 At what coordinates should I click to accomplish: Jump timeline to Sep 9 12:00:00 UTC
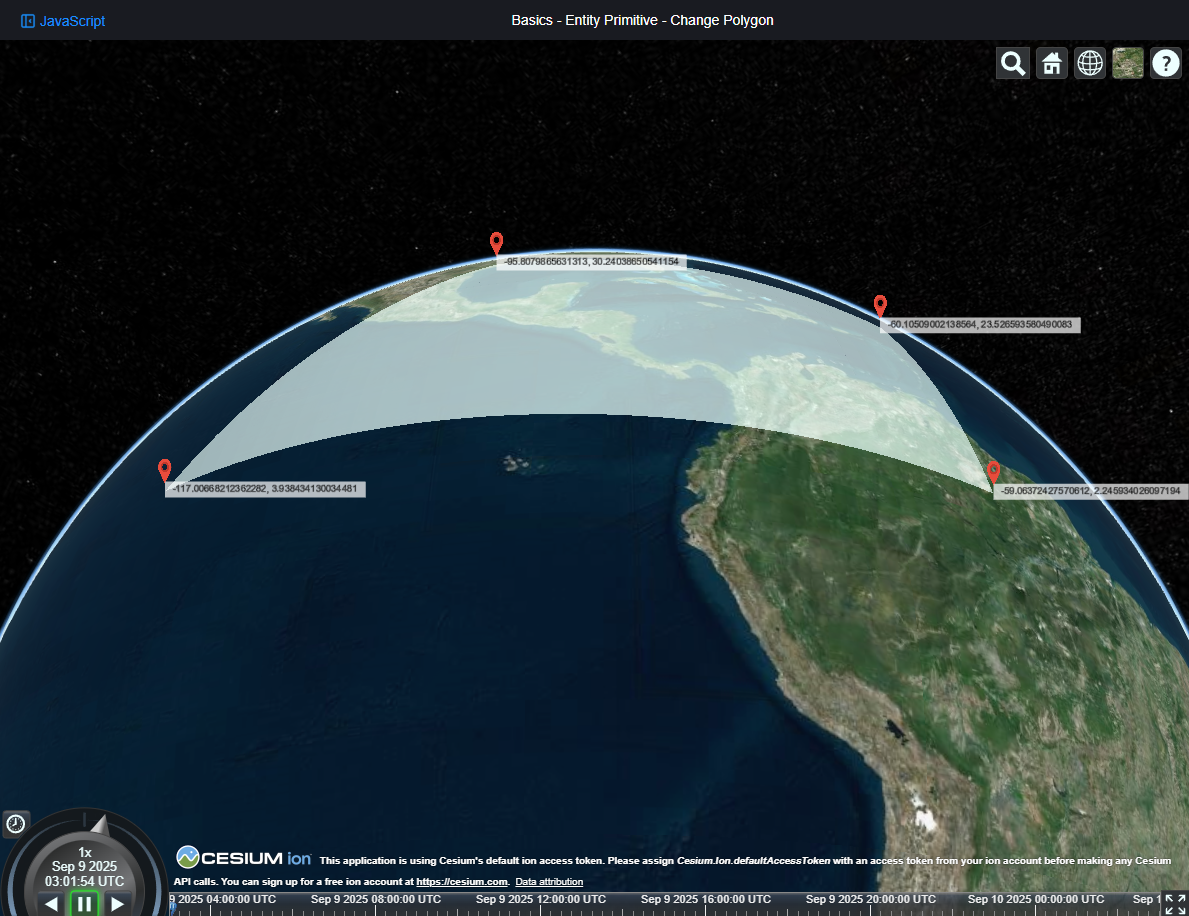pos(541,899)
